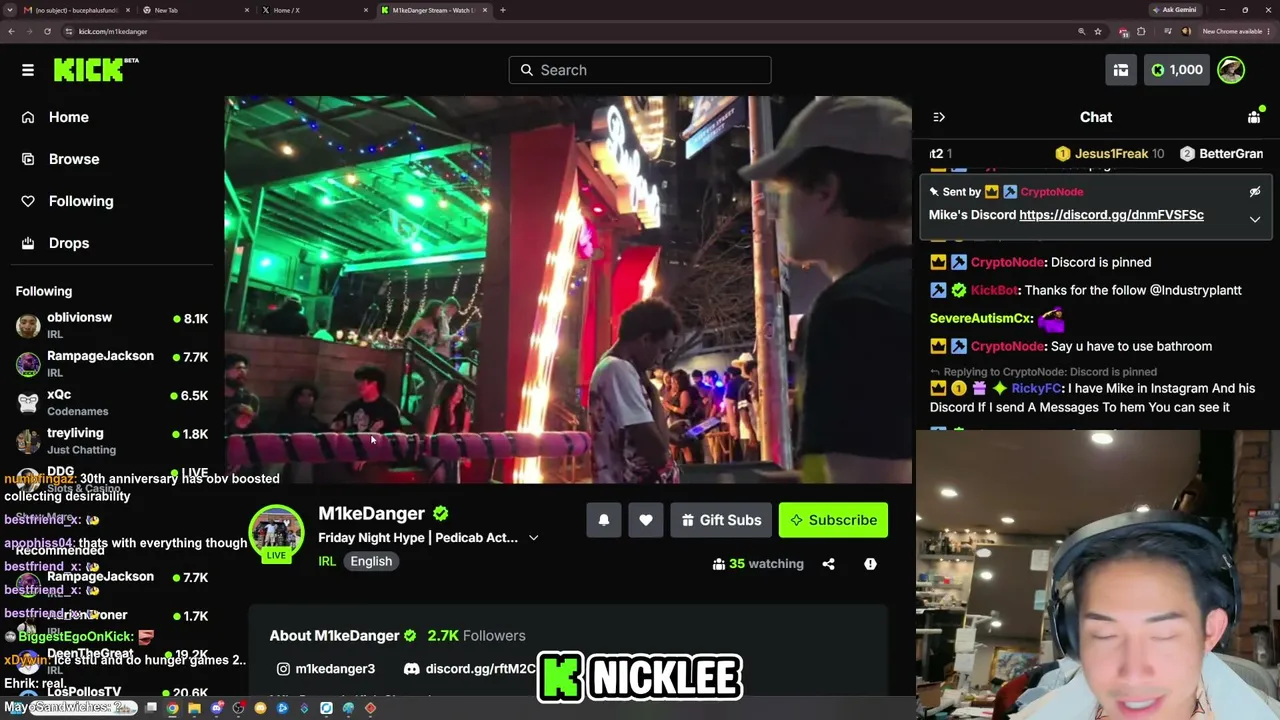Click the KickBot username in chat

point(994,290)
